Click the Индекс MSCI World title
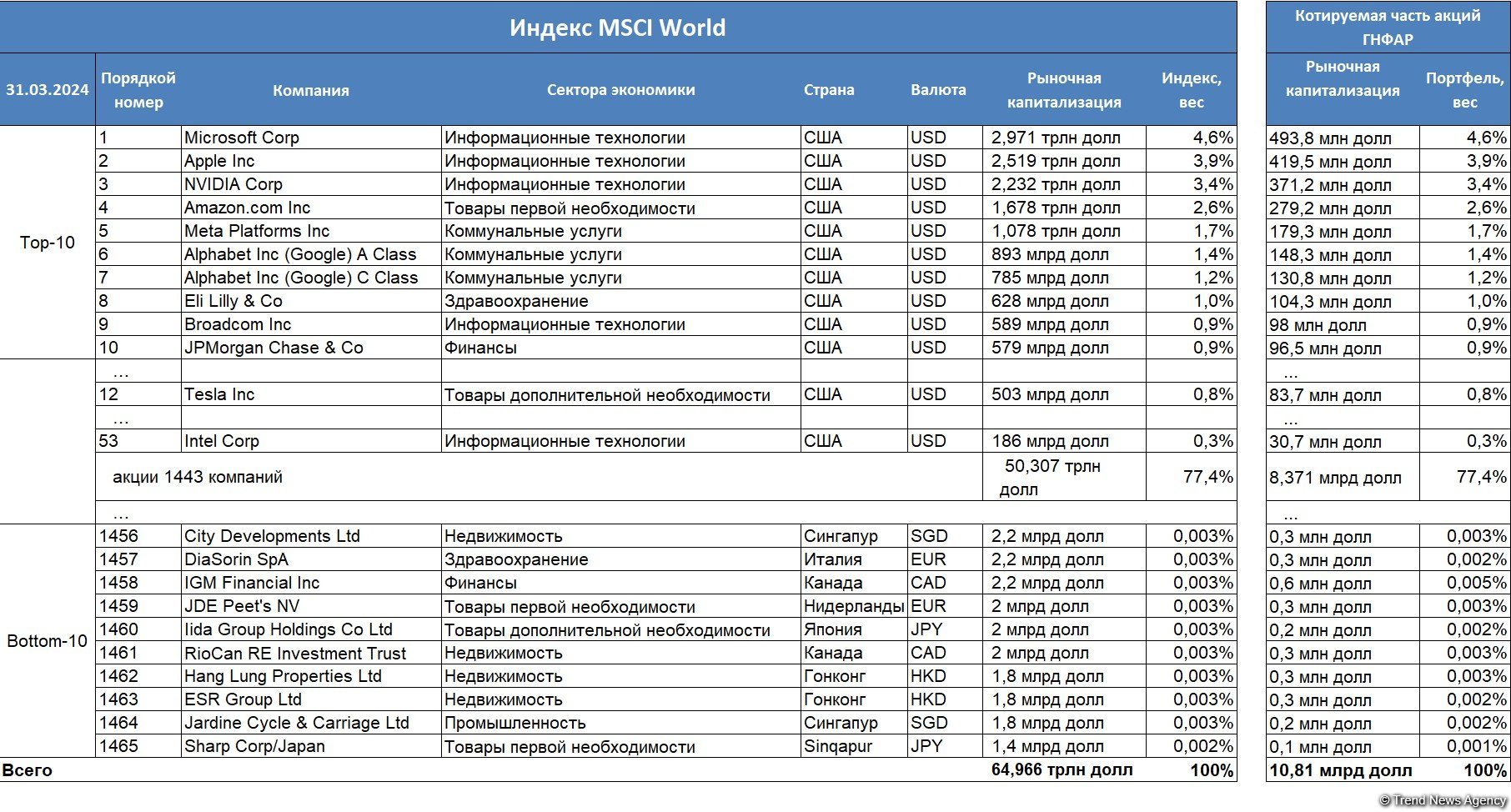This screenshot has height=812, width=1511. pos(617,28)
